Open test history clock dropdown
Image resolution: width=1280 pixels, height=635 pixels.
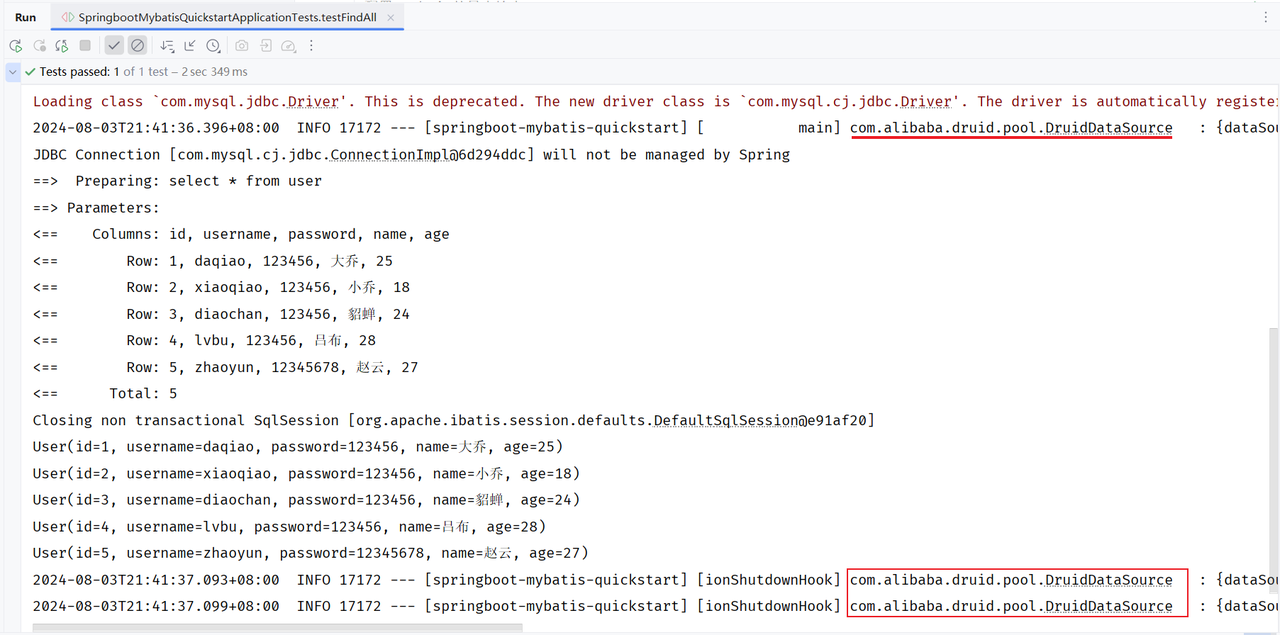(x=214, y=46)
